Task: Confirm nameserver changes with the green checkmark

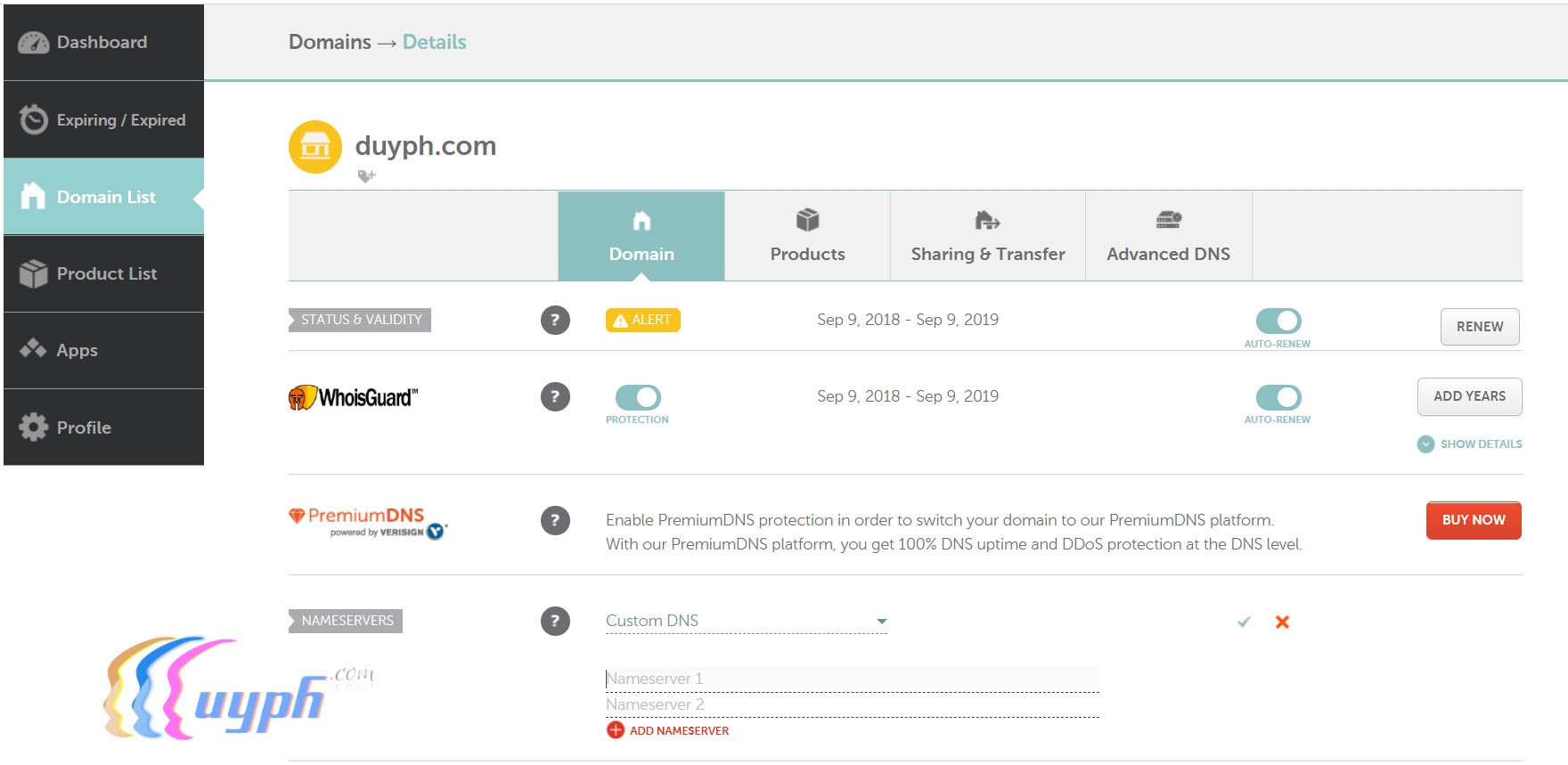Action: pyautogui.click(x=1244, y=622)
